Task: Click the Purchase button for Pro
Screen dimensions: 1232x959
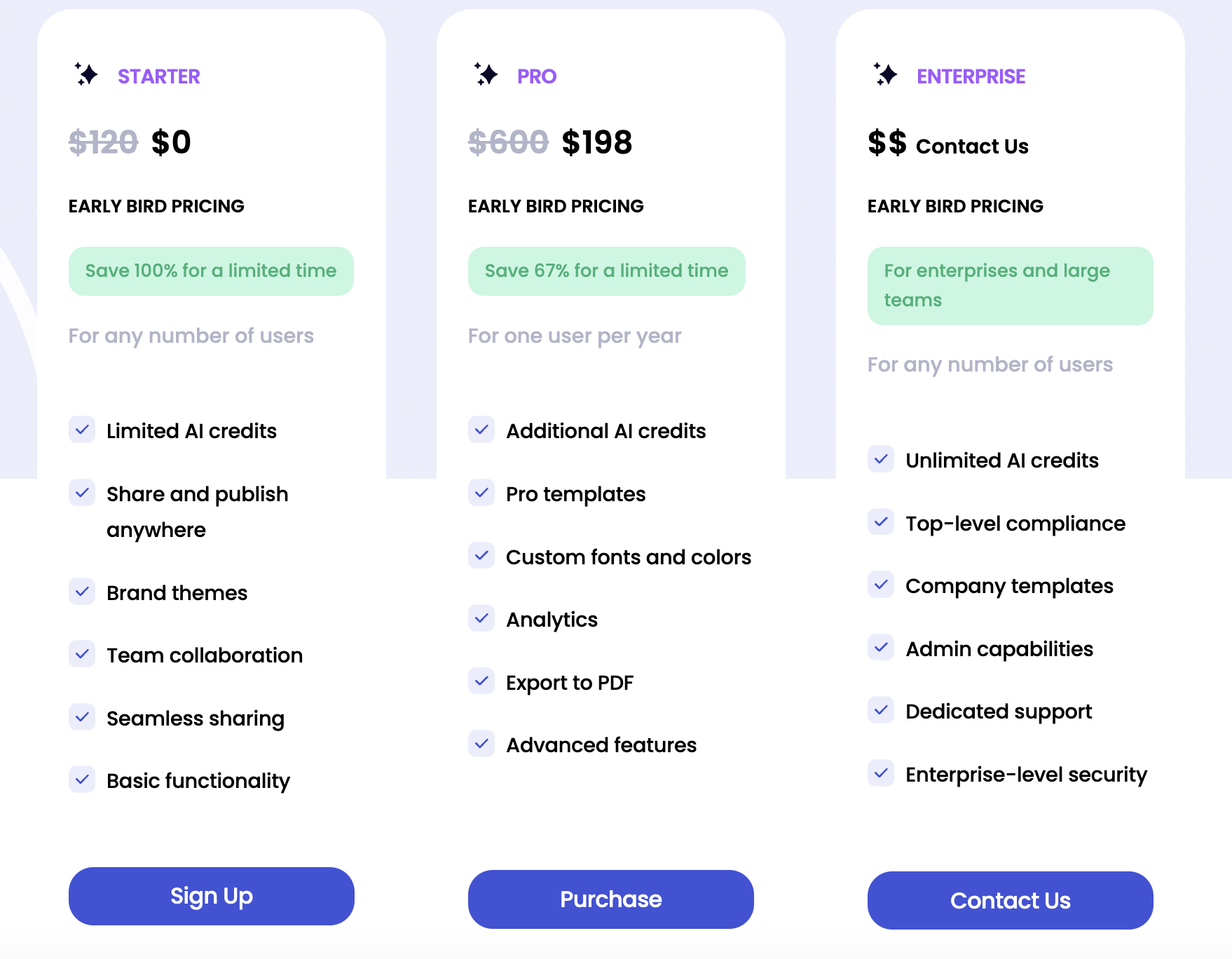Action: coord(611,899)
